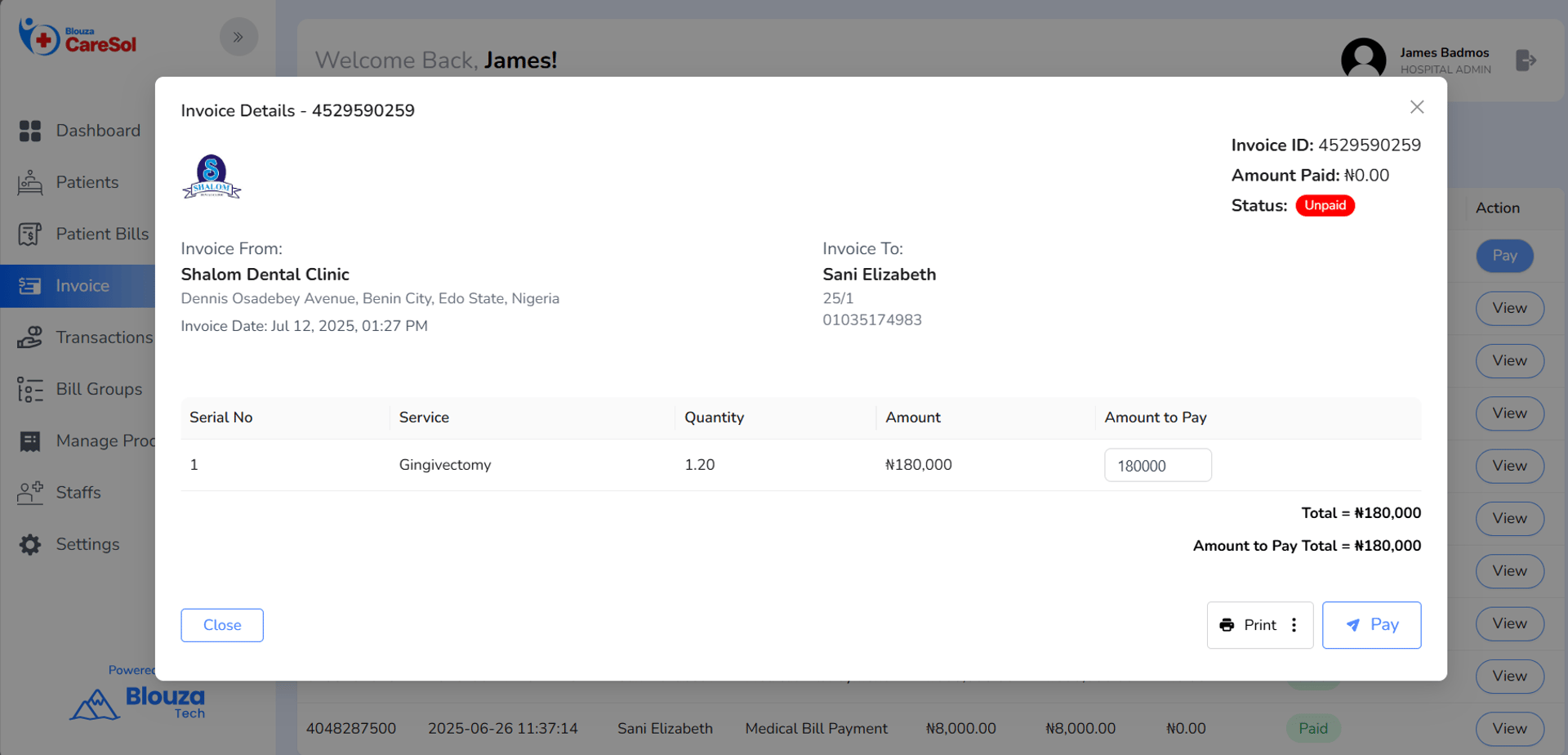Image resolution: width=1568 pixels, height=755 pixels.
Task: Click View for invoice 4048287500
Action: click(1509, 728)
